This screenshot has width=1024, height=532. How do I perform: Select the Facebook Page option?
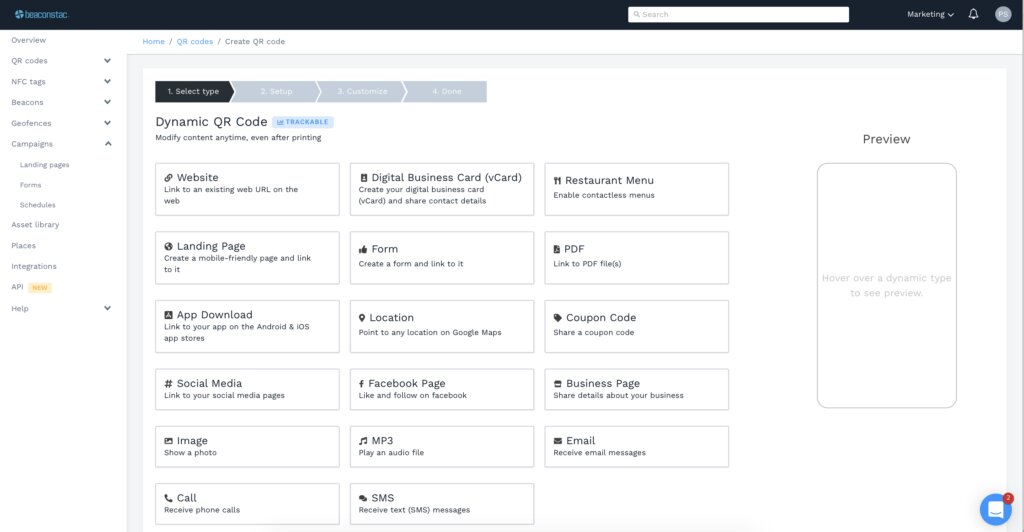tap(441, 389)
